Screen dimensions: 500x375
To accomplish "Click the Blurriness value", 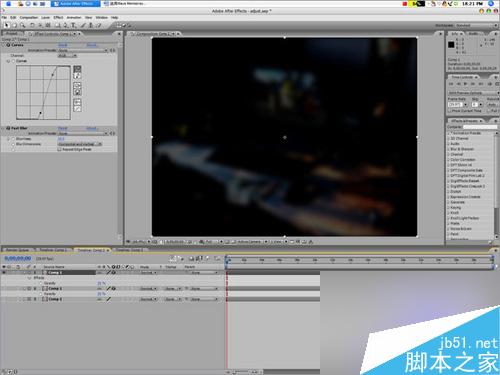I will [61, 139].
